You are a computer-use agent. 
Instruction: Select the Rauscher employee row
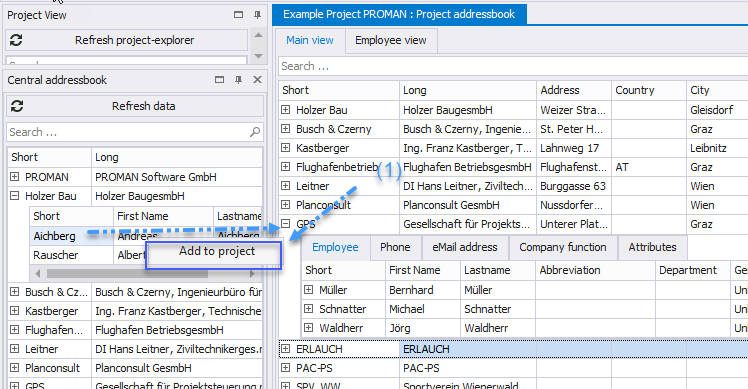(x=146, y=255)
